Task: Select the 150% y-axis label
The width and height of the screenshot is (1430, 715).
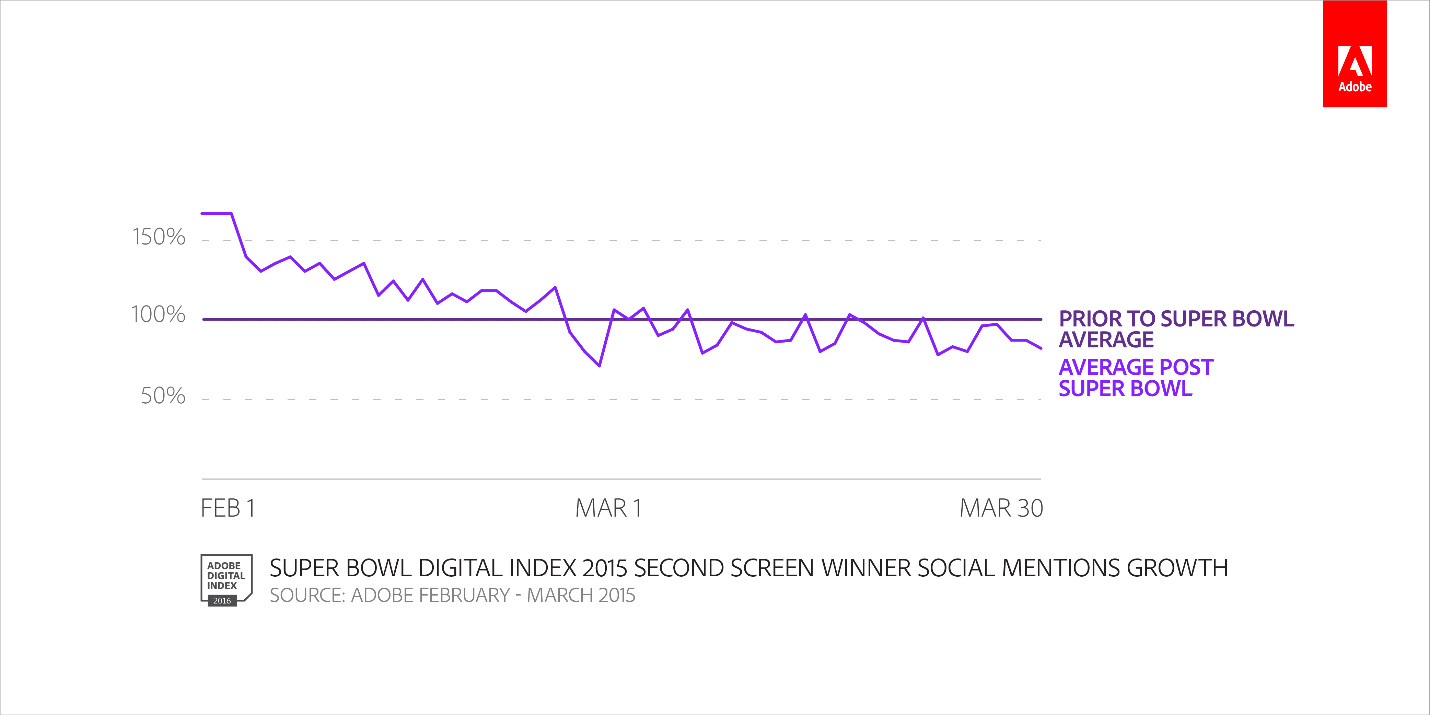Action: click(x=158, y=239)
